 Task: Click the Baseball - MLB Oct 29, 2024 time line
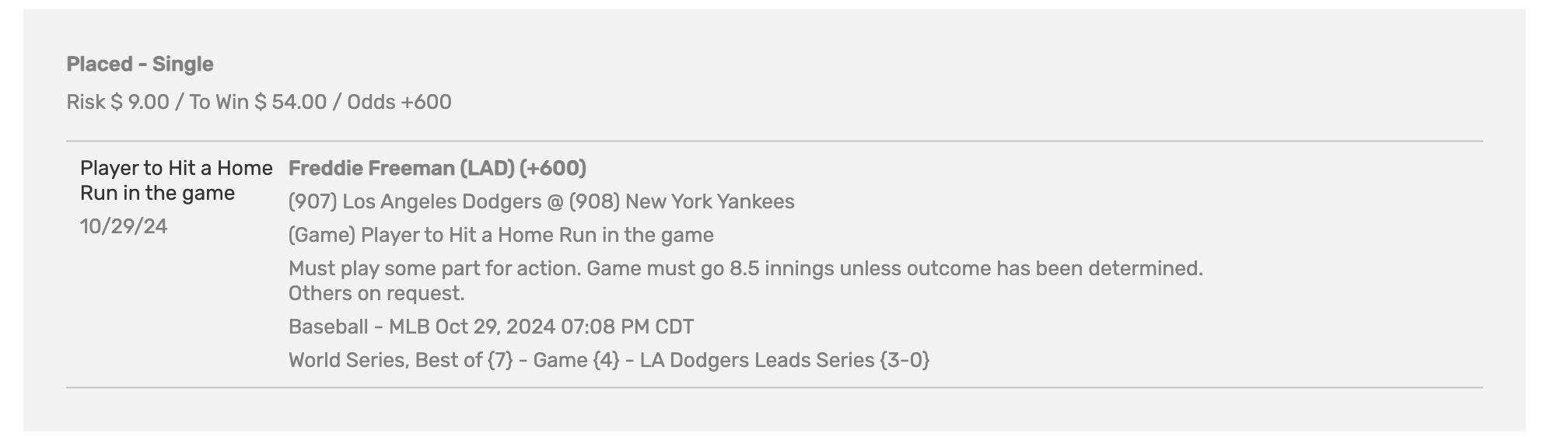(491, 327)
